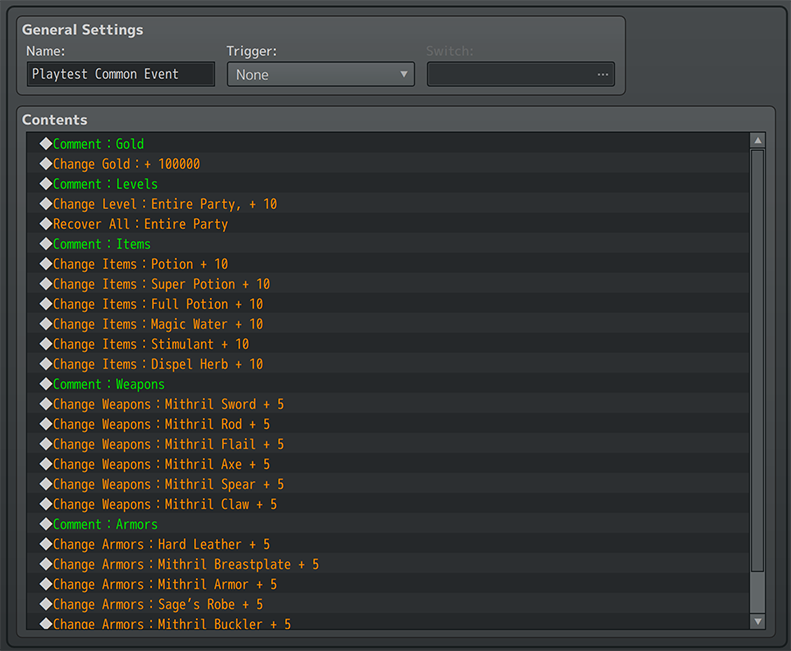Click diamond icon beside Change Gold command
791x651 pixels.
click(46, 164)
